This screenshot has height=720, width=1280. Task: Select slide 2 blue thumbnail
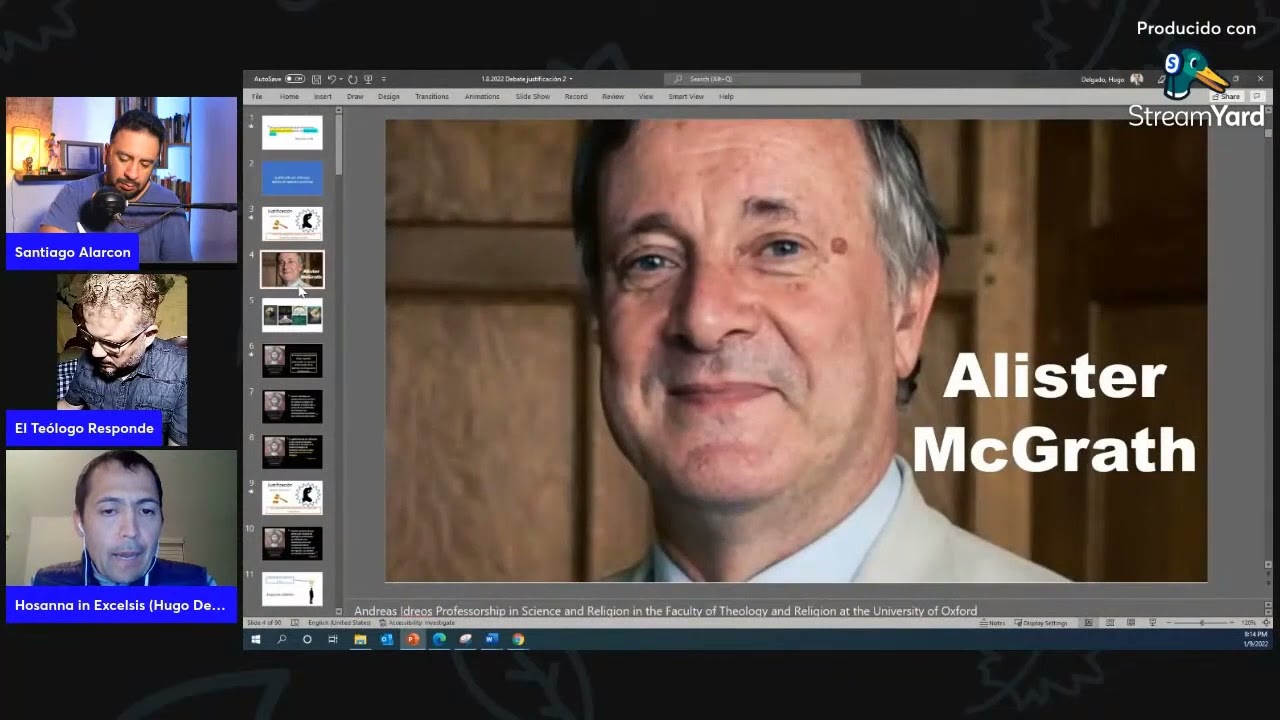click(292, 178)
